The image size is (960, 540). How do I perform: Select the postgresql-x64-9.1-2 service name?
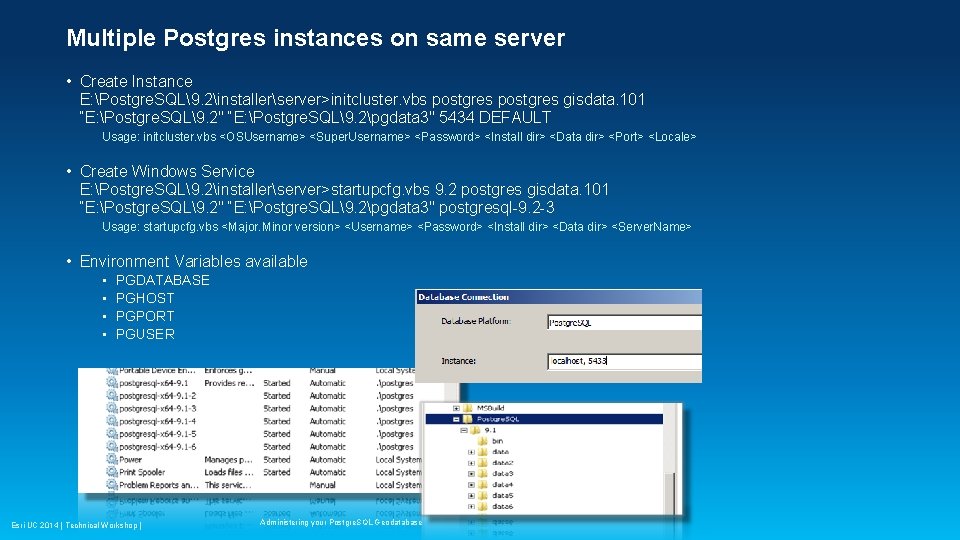point(157,396)
